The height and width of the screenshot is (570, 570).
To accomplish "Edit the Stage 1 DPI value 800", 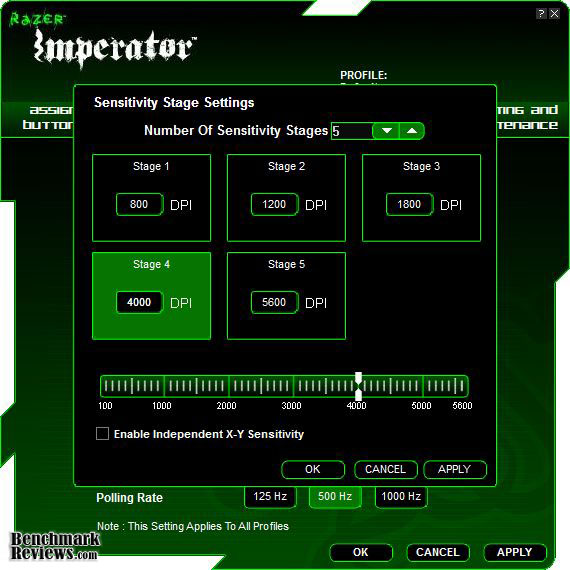I will point(139,204).
